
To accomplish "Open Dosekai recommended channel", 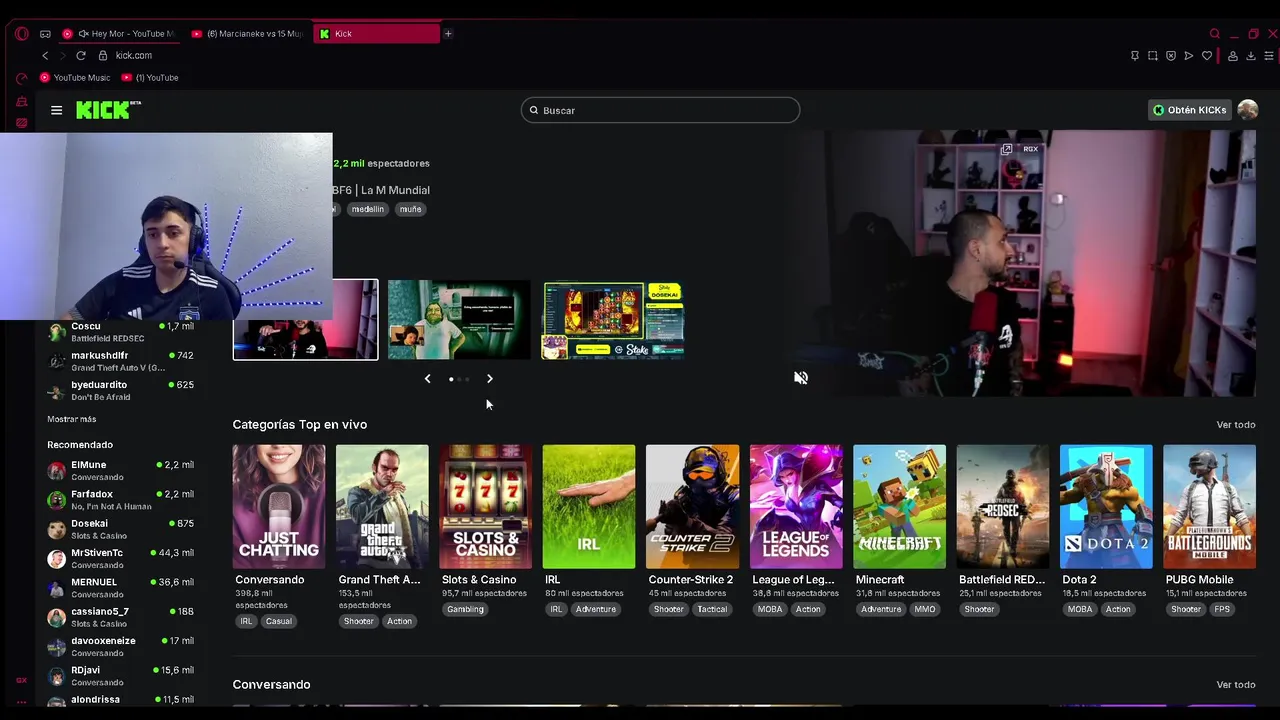I will coord(120,529).
